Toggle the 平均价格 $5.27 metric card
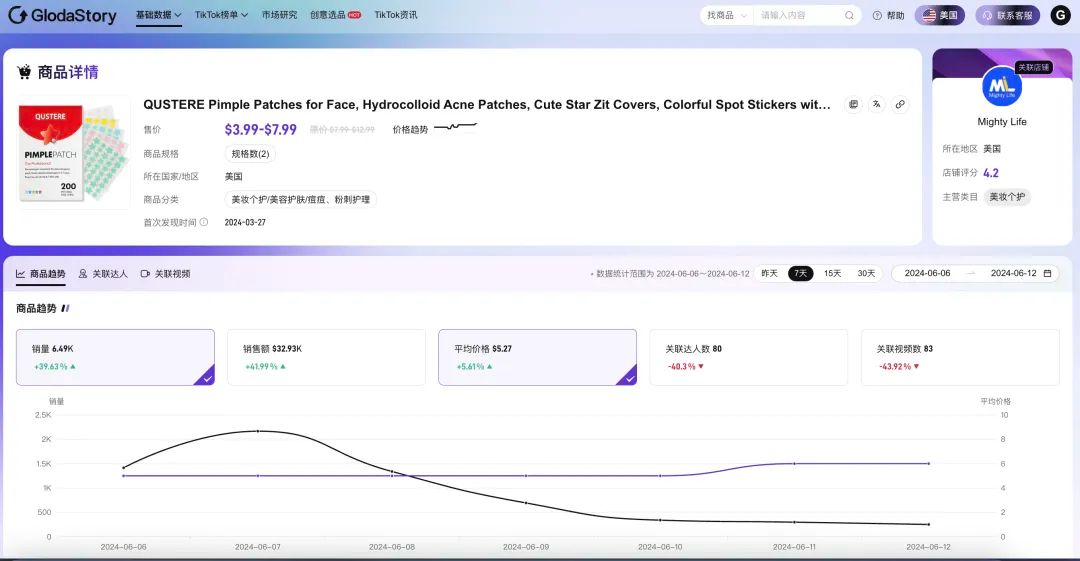 coord(537,357)
